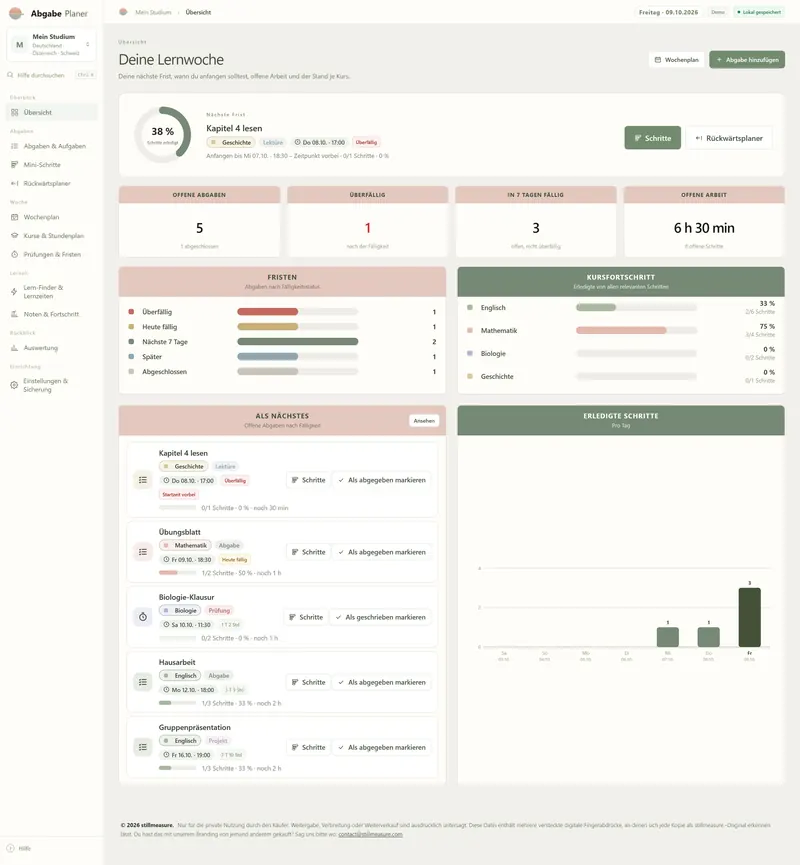Open Übersicht in the sidebar
Screen dimensions: 800x865
click(51, 113)
